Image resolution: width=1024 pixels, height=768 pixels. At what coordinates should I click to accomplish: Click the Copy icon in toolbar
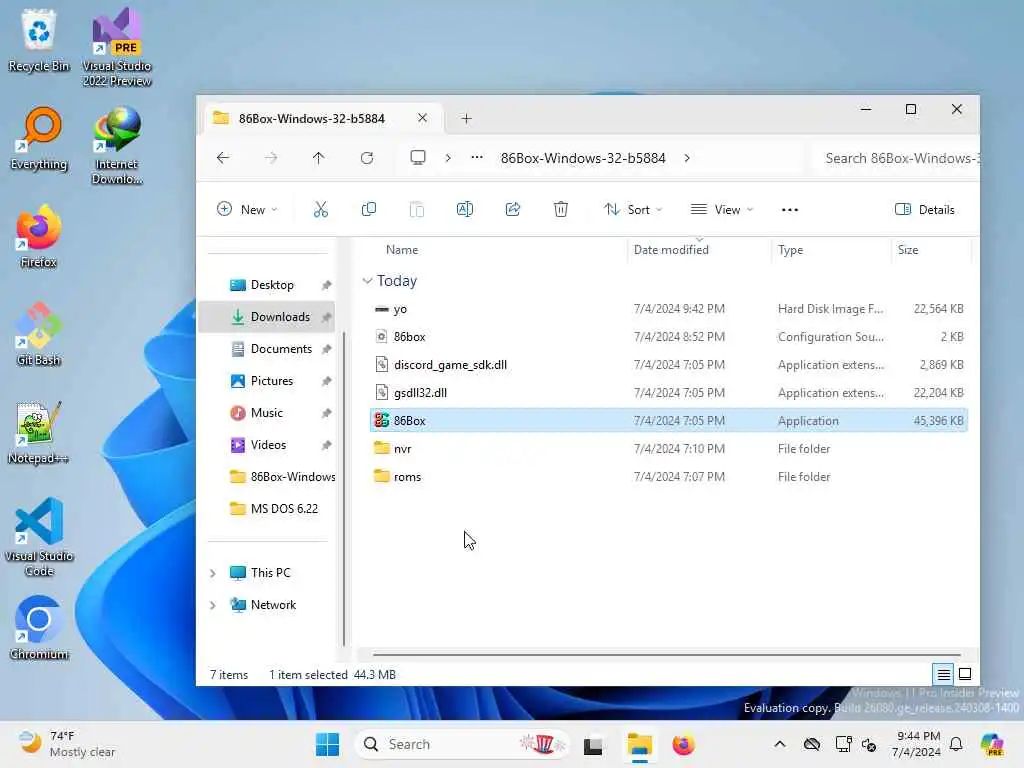click(x=368, y=210)
